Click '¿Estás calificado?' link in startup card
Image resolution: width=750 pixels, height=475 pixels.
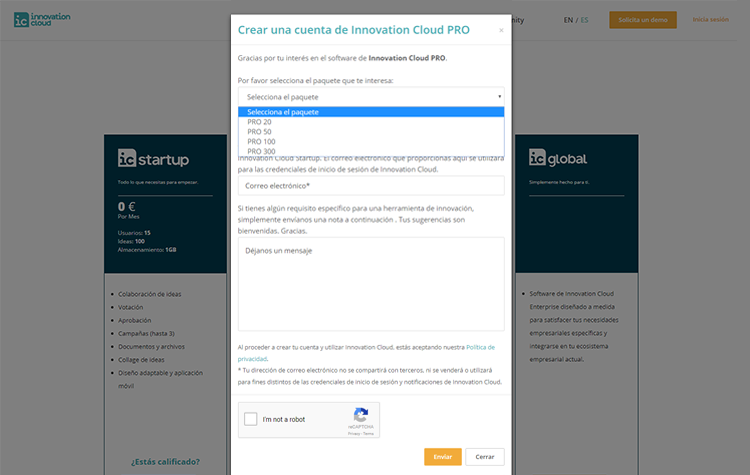click(x=165, y=462)
